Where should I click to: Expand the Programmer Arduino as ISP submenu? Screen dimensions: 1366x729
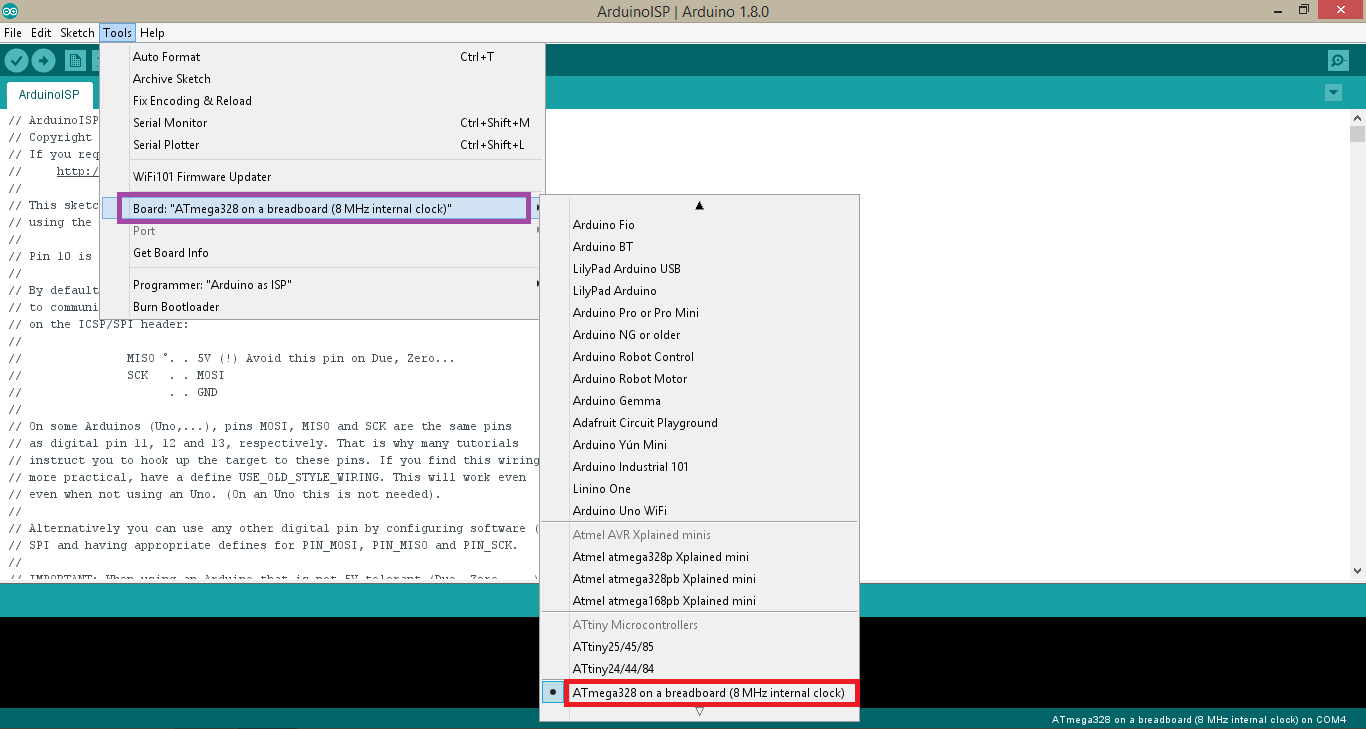tap(322, 285)
